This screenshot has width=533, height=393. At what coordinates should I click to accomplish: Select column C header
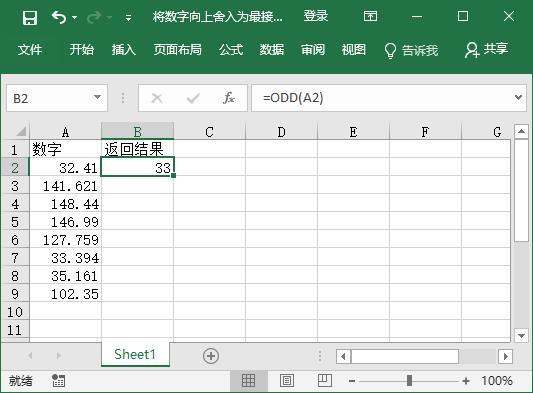pos(209,132)
